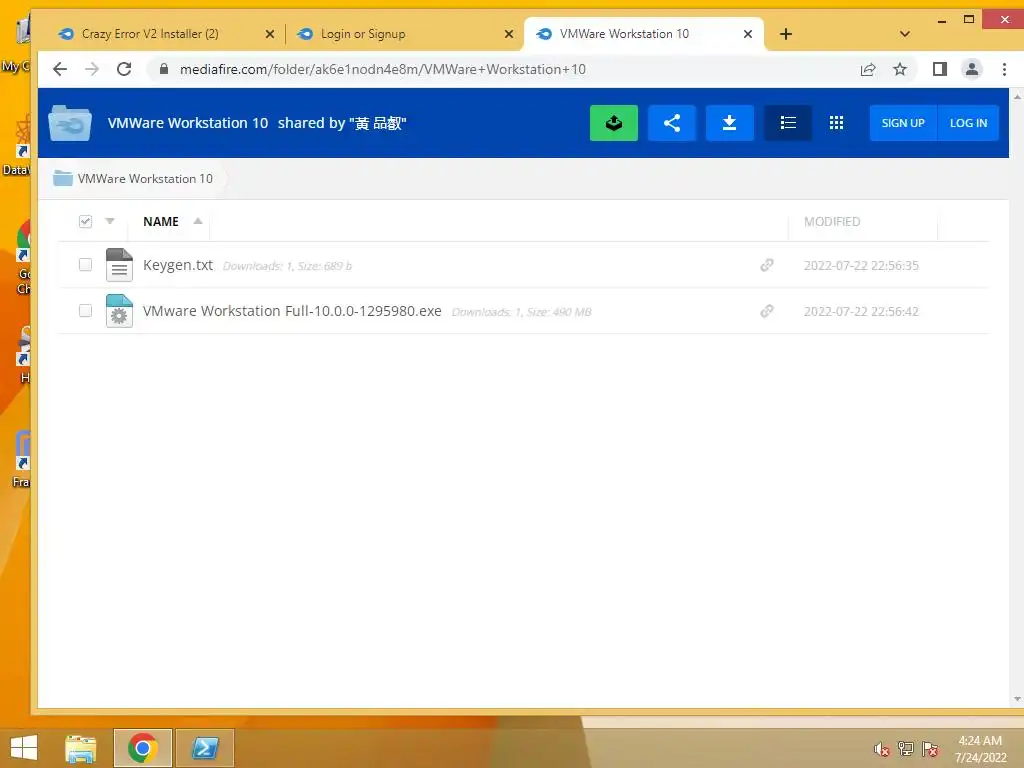Screen dimensions: 1024x768
Task: Copy link icon for Keygen.txt
Action: pyautogui.click(x=767, y=265)
